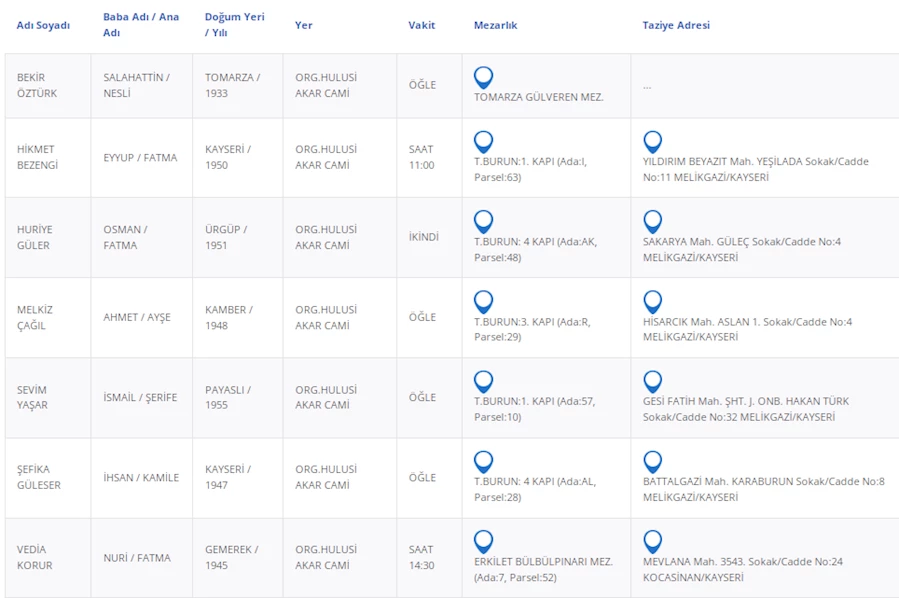Open Gesi Fatih Mah. address location pin

(x=652, y=381)
